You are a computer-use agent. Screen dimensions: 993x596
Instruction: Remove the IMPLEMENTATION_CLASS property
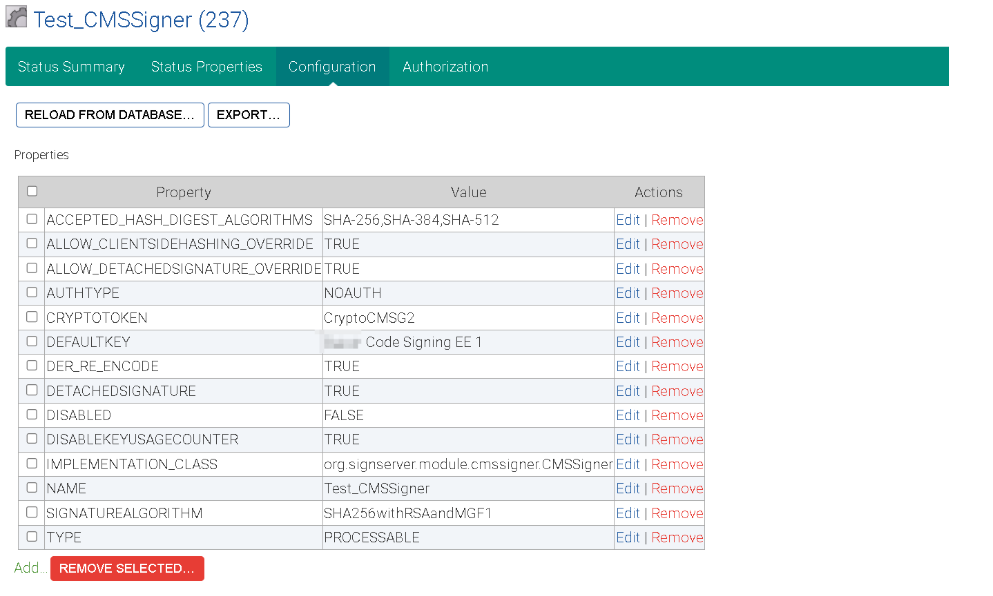tap(677, 464)
